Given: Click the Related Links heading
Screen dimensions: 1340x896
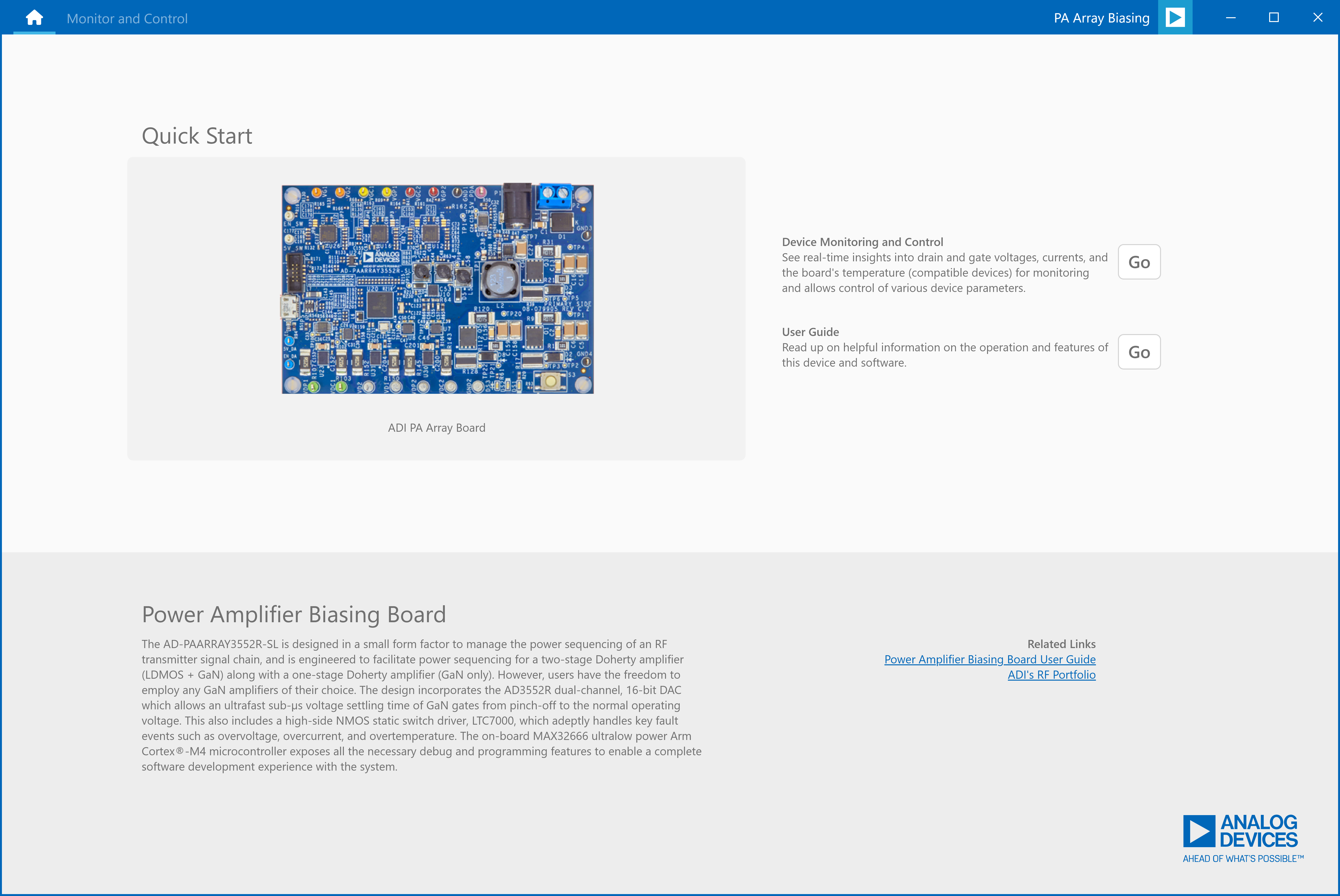Looking at the screenshot, I should [x=1061, y=644].
